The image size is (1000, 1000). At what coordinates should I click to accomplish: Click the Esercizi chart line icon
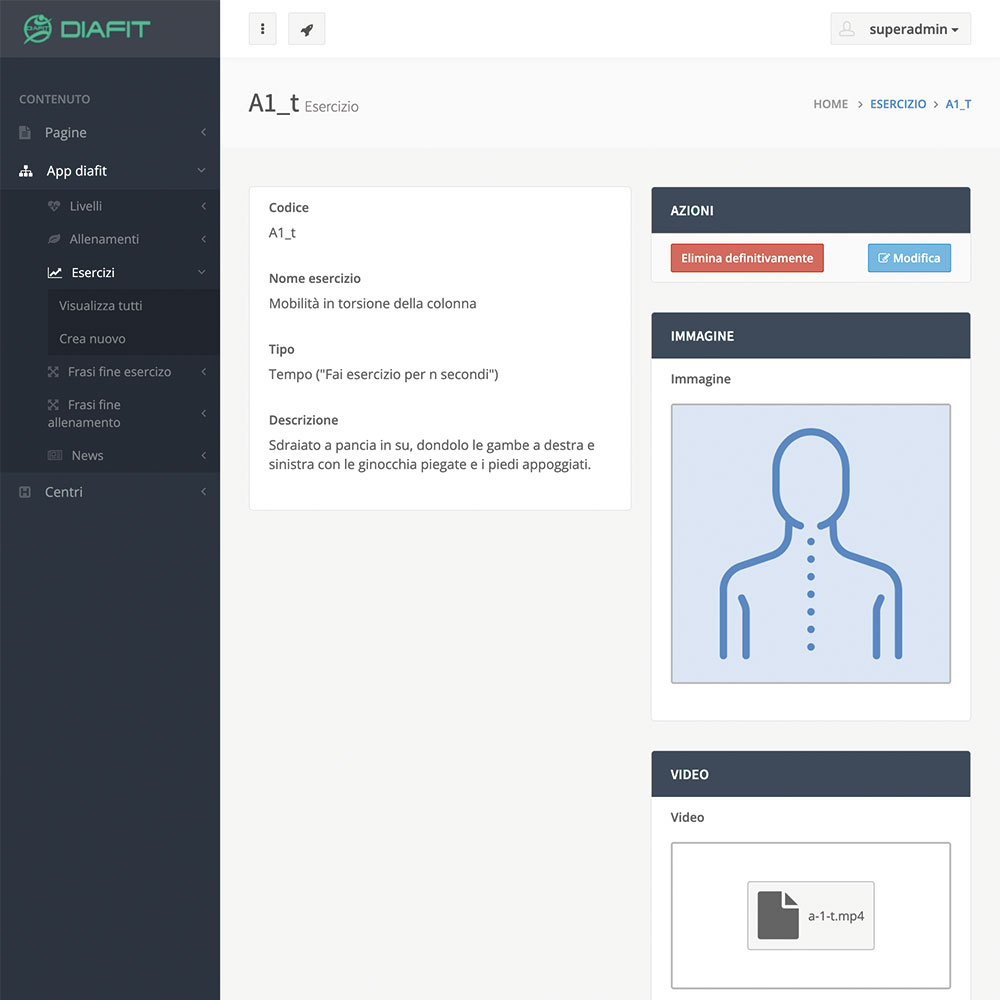(55, 272)
